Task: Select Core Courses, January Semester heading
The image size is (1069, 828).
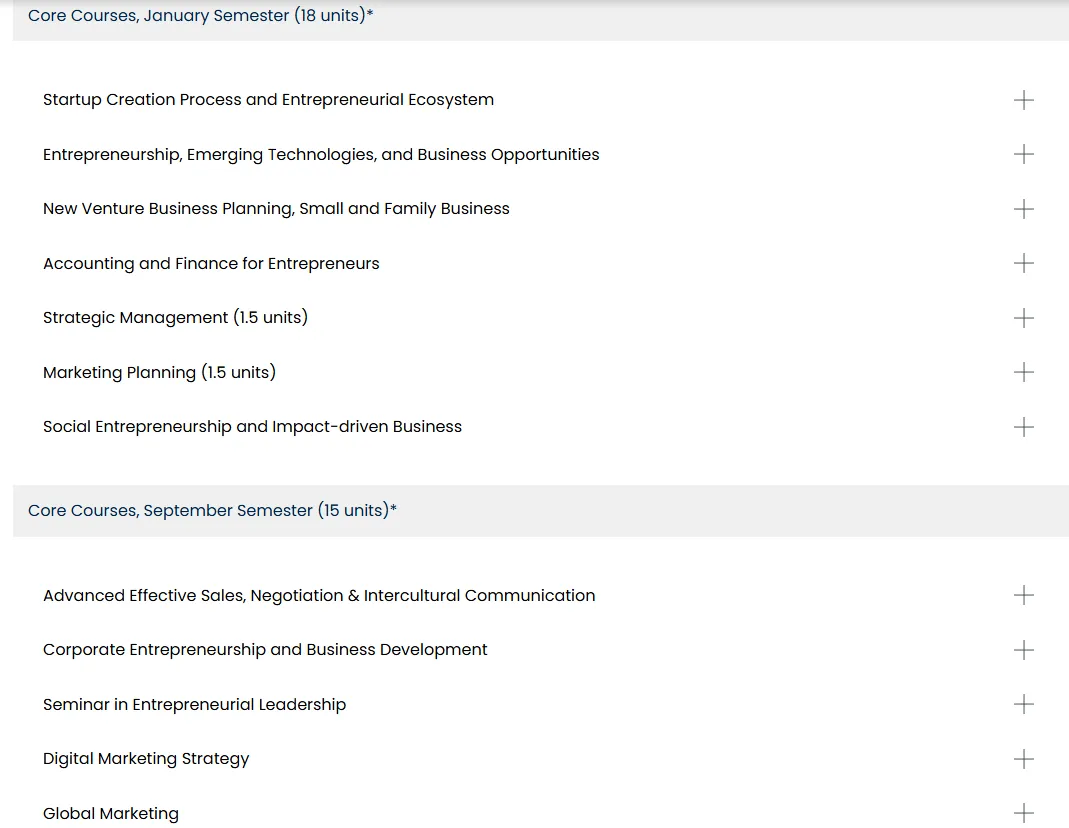Action: tap(200, 16)
